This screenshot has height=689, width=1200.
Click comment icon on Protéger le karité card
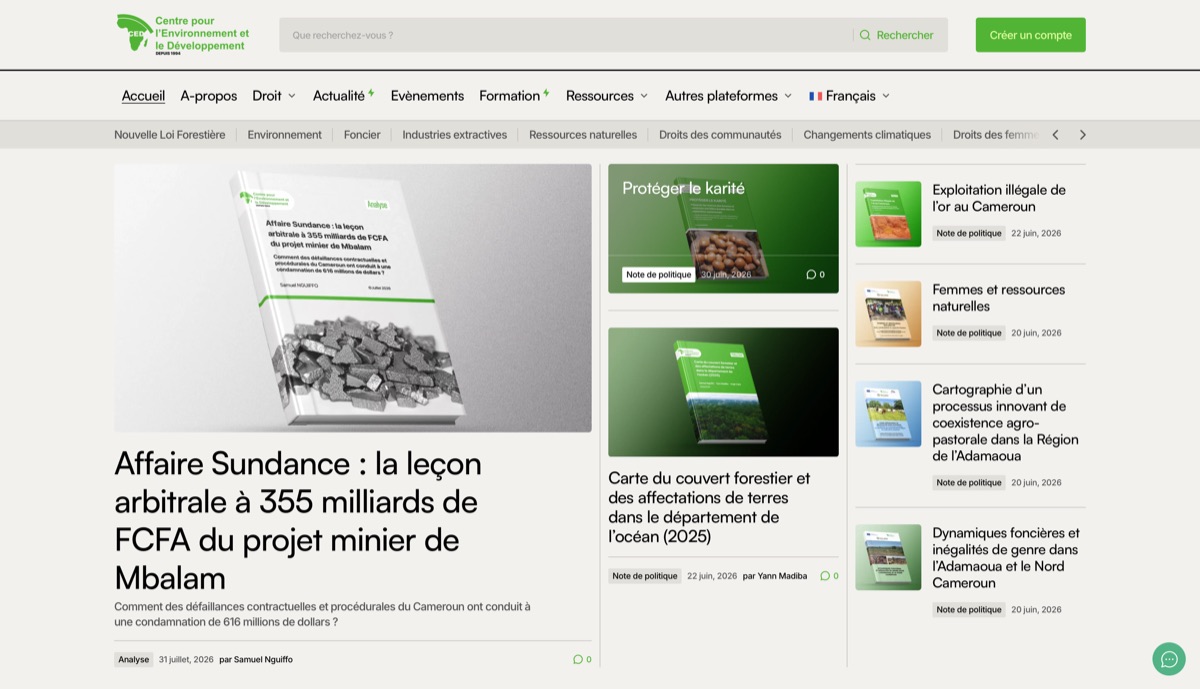tap(811, 274)
